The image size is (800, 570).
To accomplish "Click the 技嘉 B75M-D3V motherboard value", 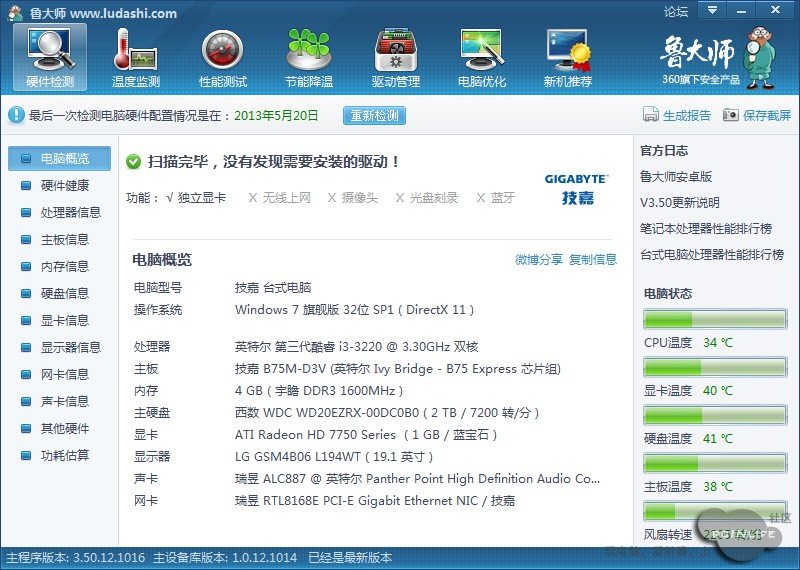I will click(398, 369).
